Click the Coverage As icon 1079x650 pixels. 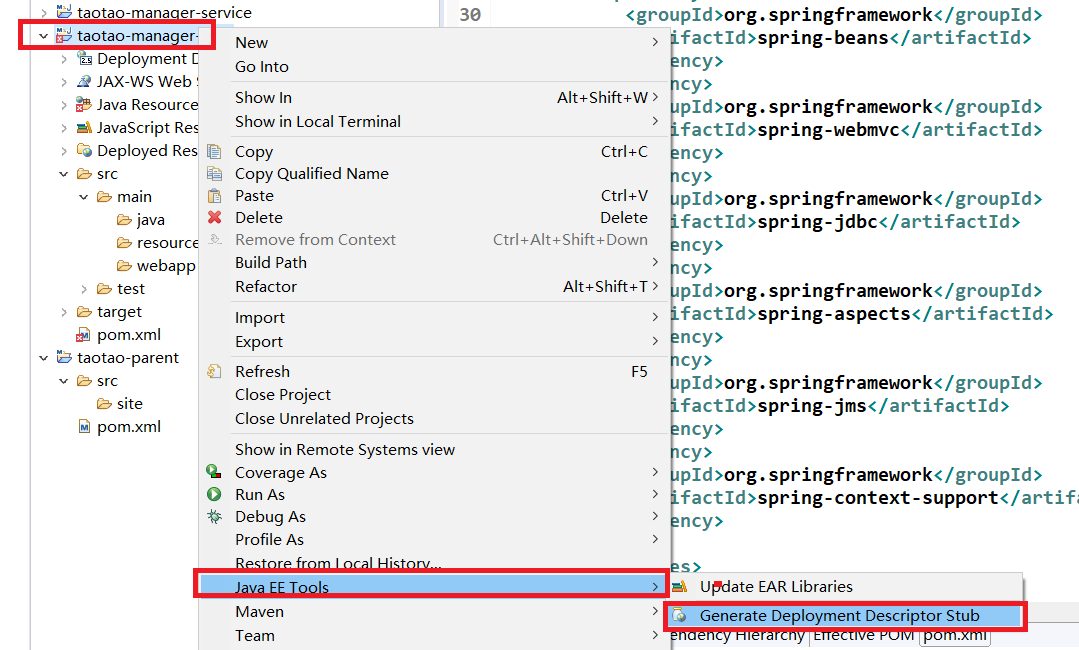[214, 472]
